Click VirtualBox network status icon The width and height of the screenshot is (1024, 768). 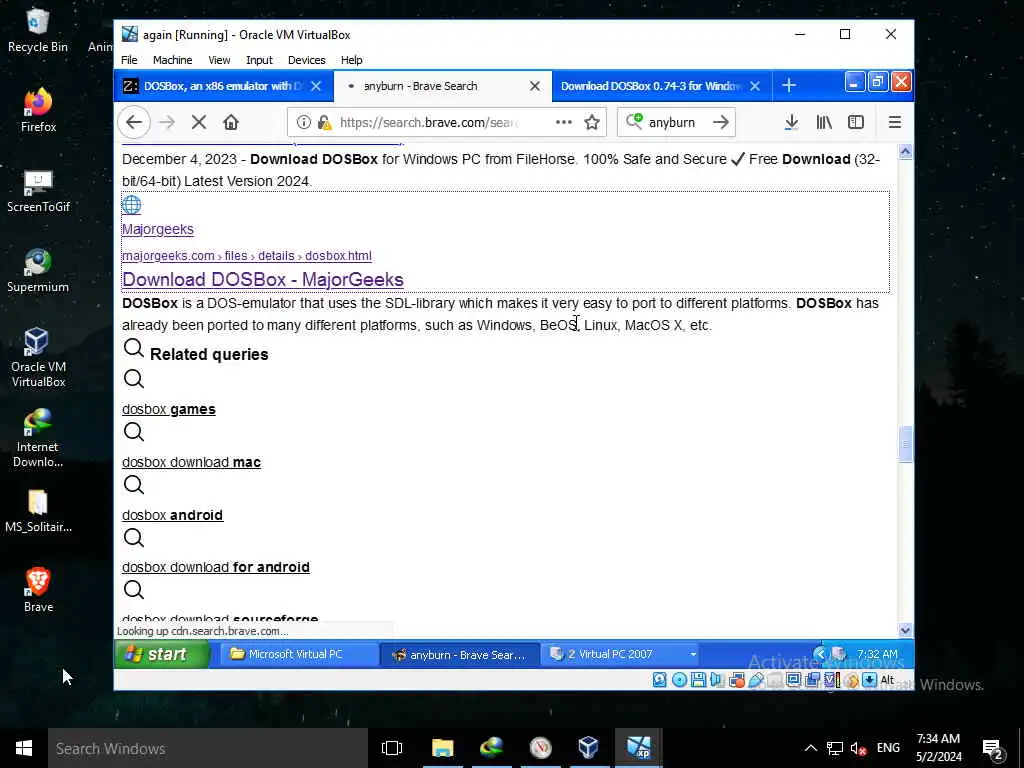(x=737, y=680)
